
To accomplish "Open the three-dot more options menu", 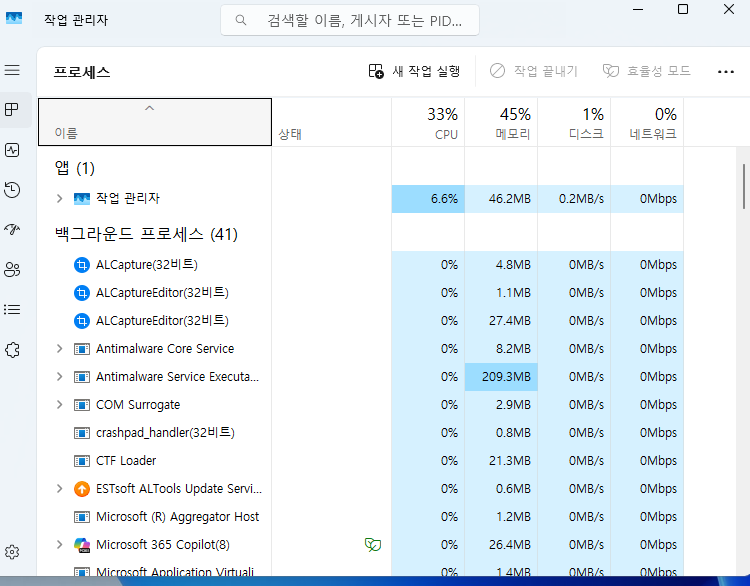I will tap(726, 72).
